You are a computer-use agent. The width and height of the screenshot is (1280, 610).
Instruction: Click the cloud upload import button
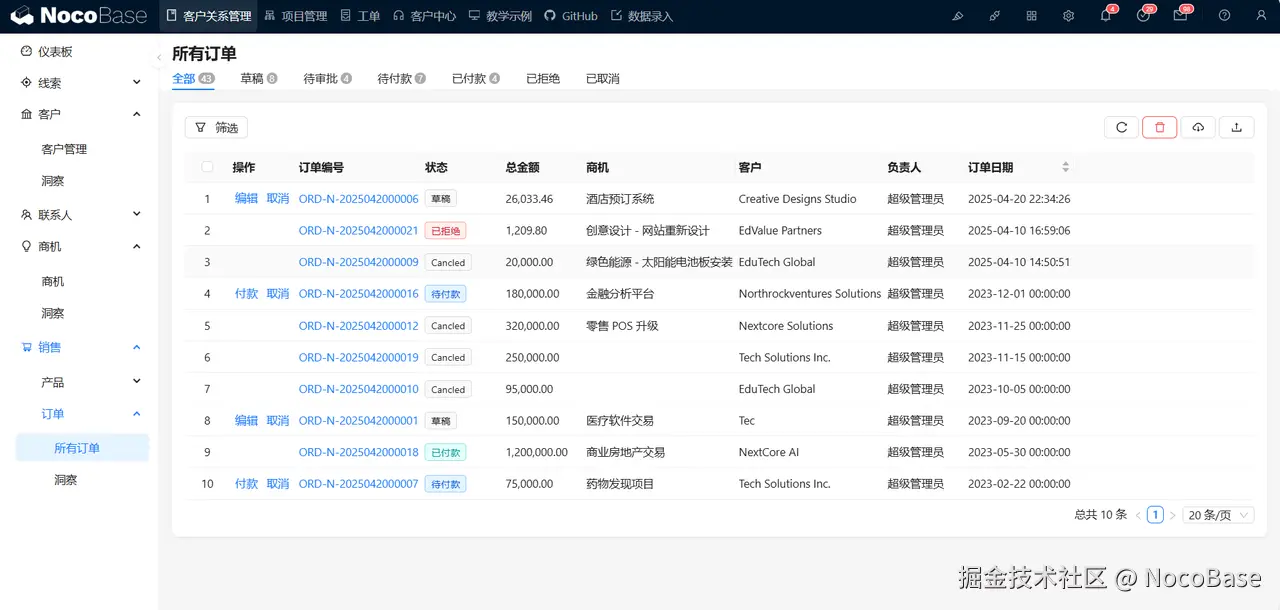1198,127
